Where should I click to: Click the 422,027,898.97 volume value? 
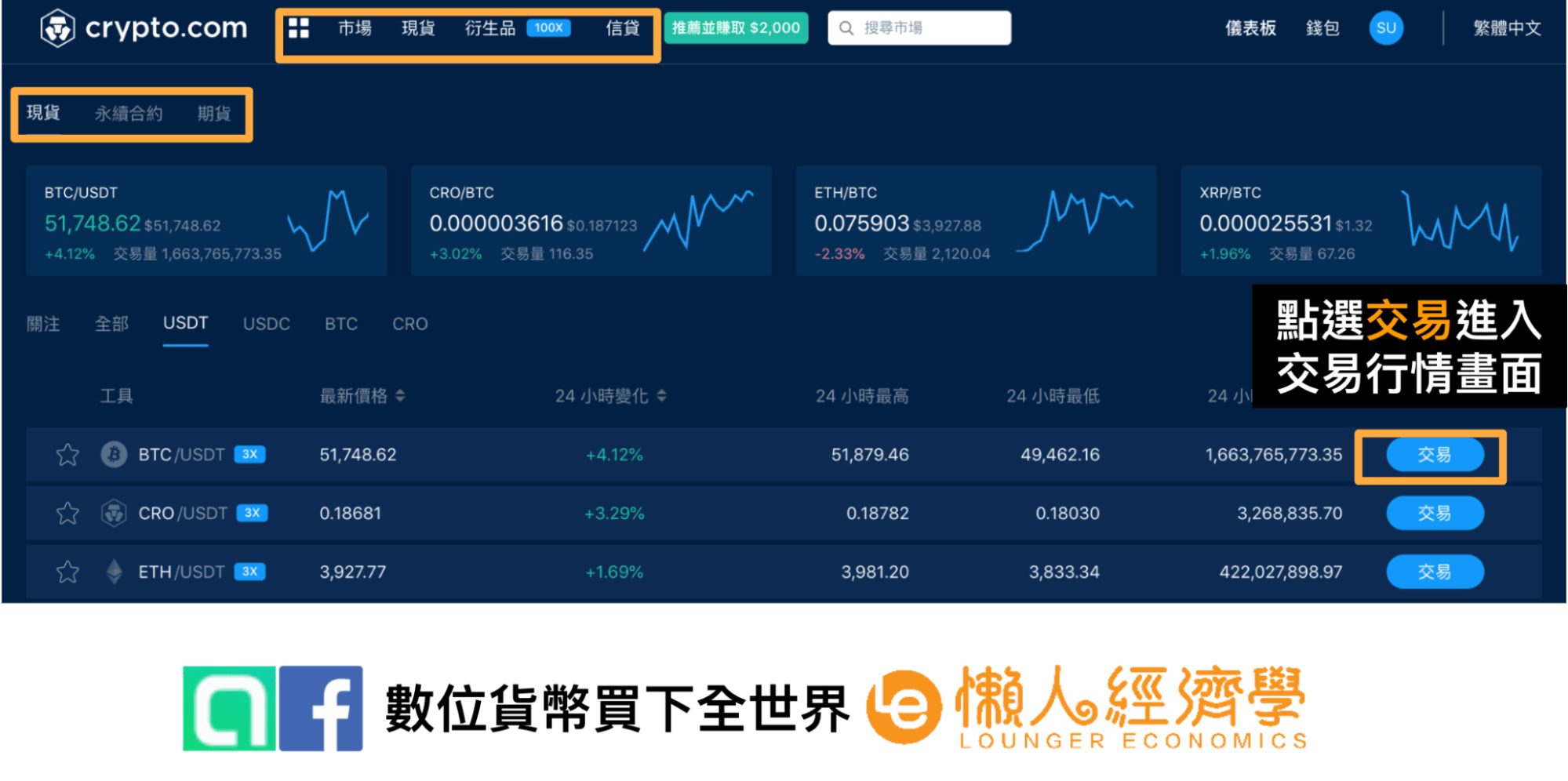pyautogui.click(x=1281, y=572)
